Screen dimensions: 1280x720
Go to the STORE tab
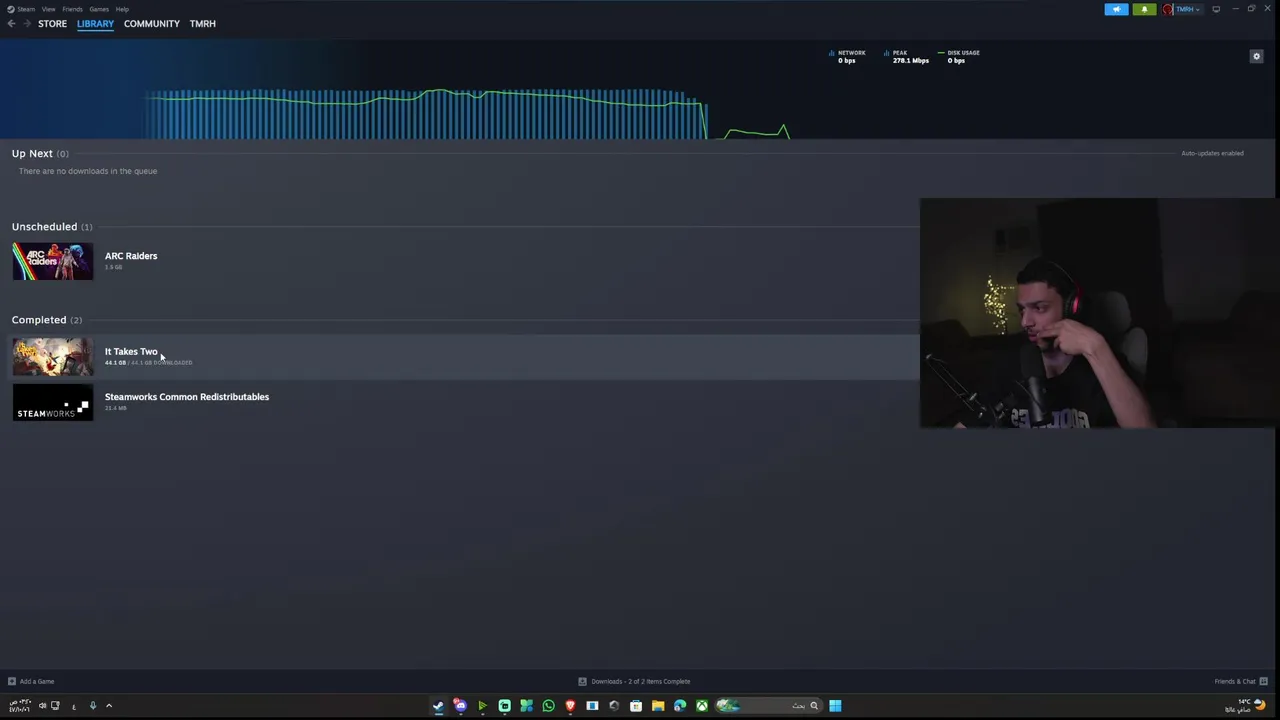(52, 23)
